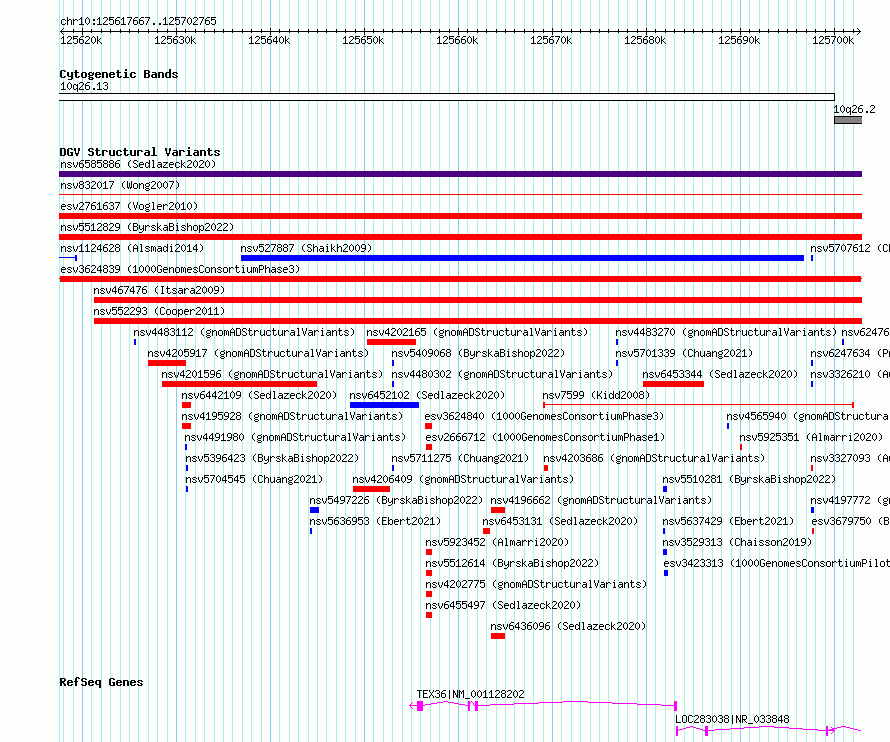890x742 pixels.
Task: Click the chr10:125617667..125702765 coordinates
Action: pos(138,21)
